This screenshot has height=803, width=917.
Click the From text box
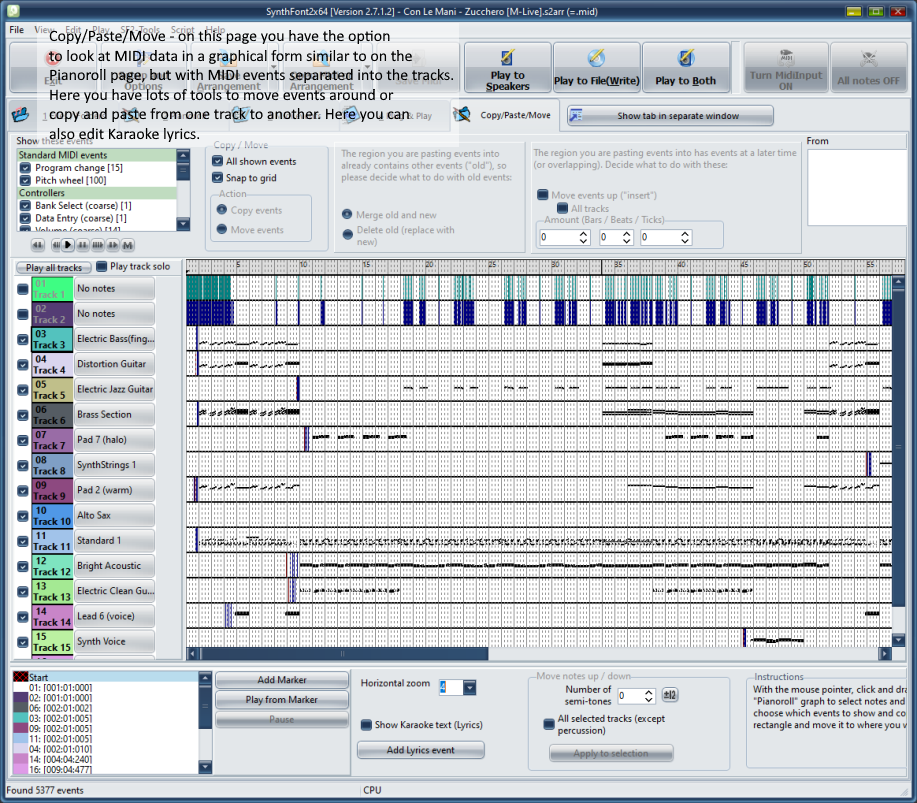coord(856,187)
